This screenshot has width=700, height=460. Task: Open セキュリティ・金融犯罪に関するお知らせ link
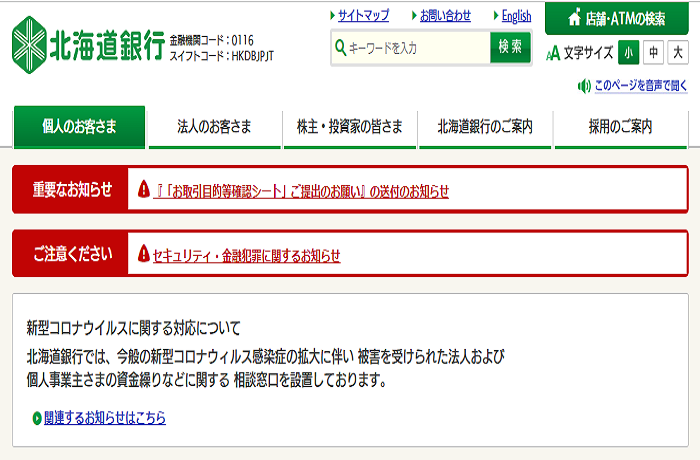click(247, 255)
